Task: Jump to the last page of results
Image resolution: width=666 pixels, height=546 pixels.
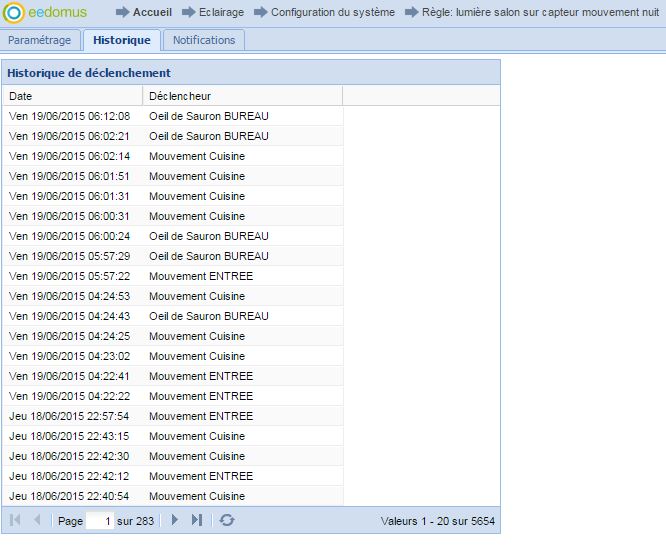Action: pos(197,521)
